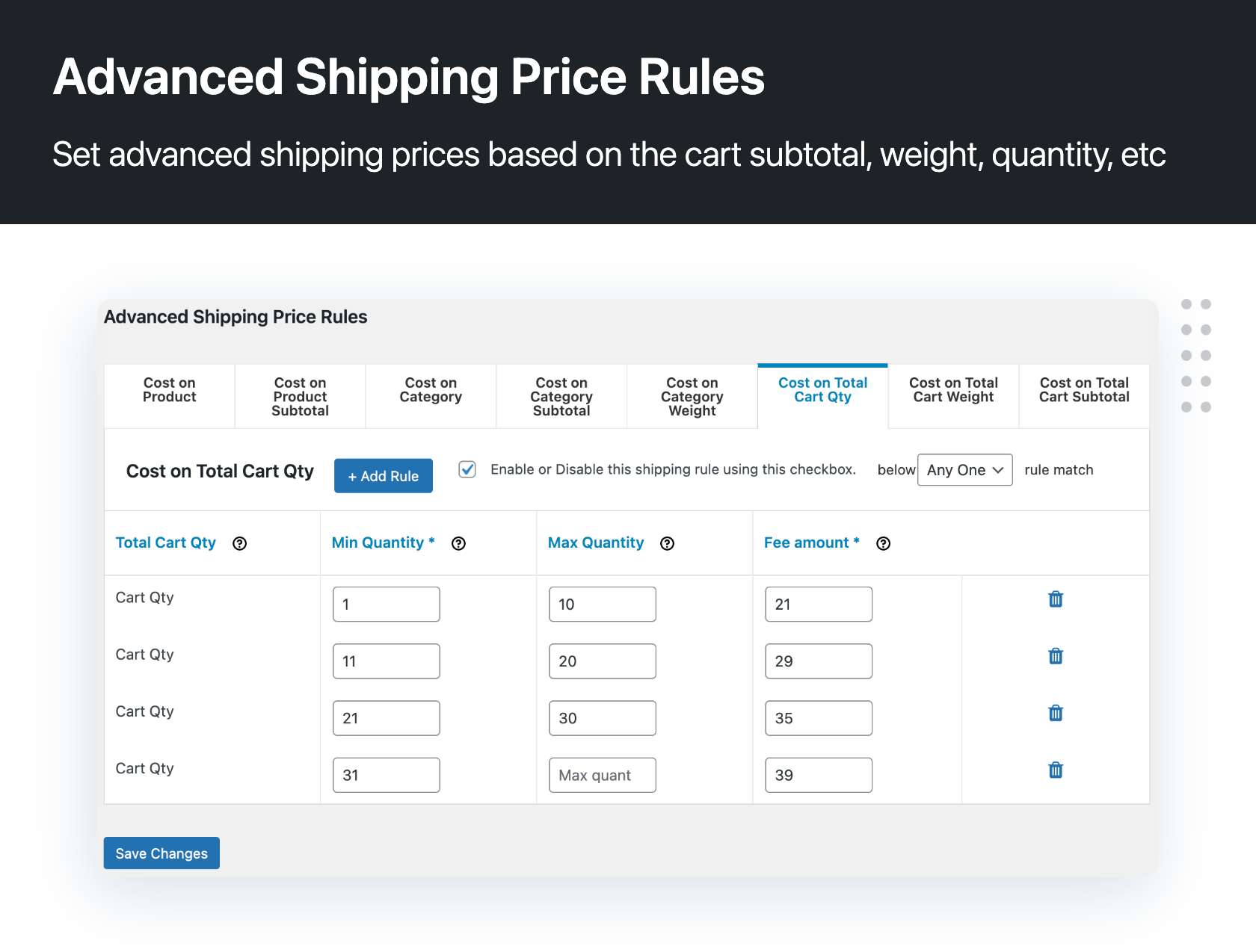Click the Save Changes button
Viewport: 1256px width, 952px height.
tap(161, 853)
